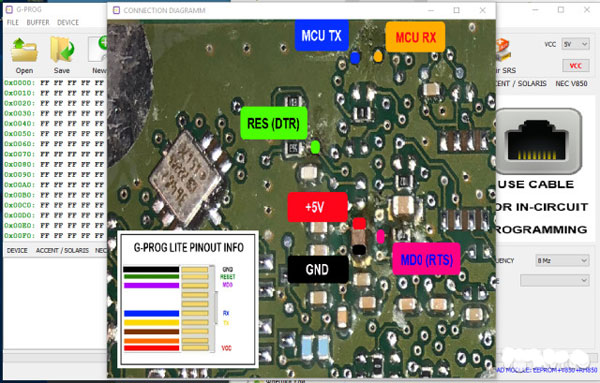This screenshot has height=383, width=600.
Task: Click the G-PROG LITE PINOUT INFO panel
Action: [188, 299]
